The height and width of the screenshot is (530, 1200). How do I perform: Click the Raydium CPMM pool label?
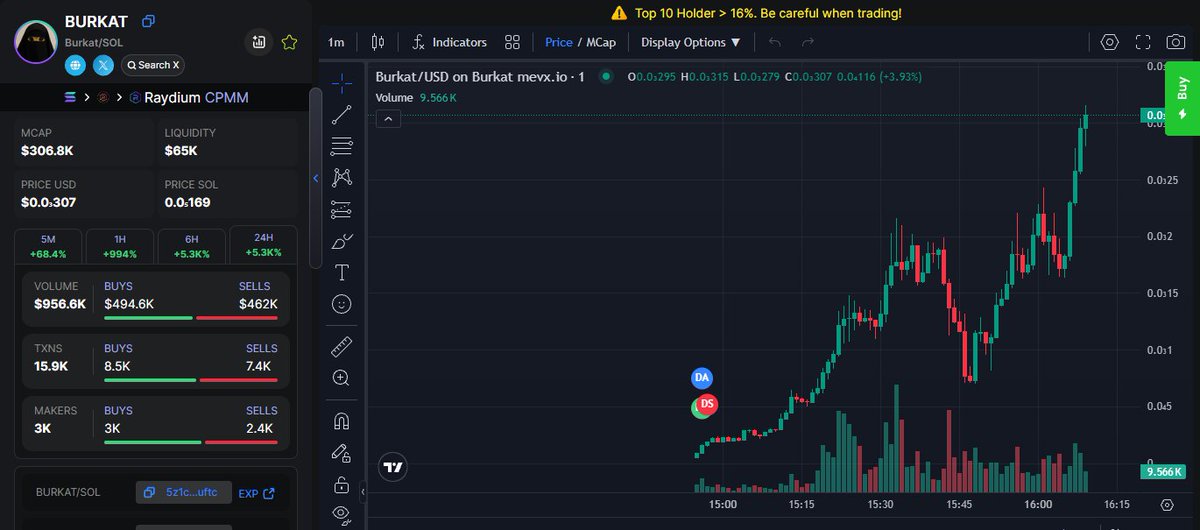click(188, 98)
